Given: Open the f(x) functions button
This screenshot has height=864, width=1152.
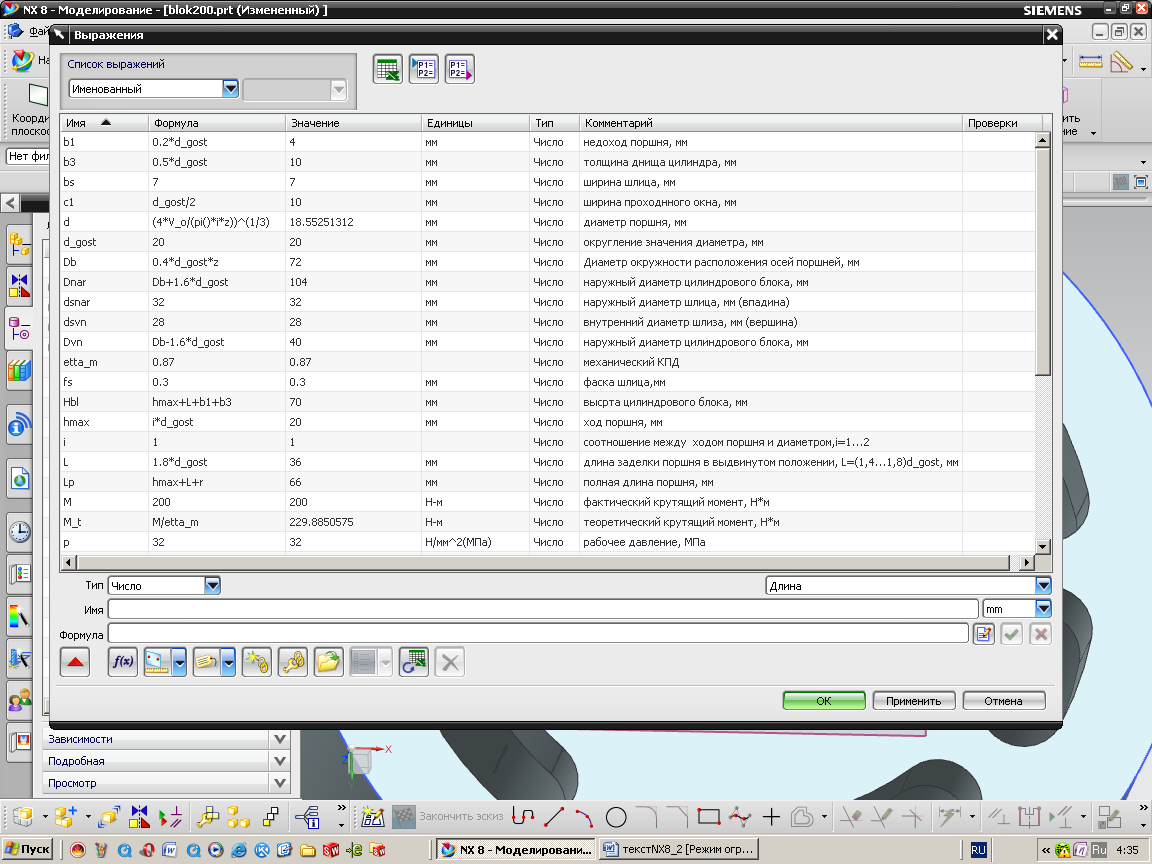Looking at the screenshot, I should (123, 662).
